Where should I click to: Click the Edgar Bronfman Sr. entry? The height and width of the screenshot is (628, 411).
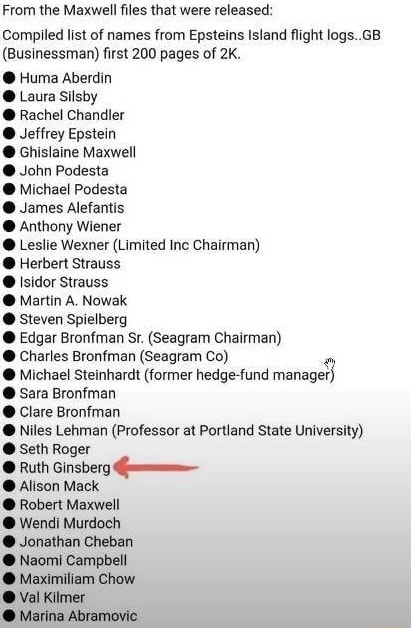coord(151,338)
